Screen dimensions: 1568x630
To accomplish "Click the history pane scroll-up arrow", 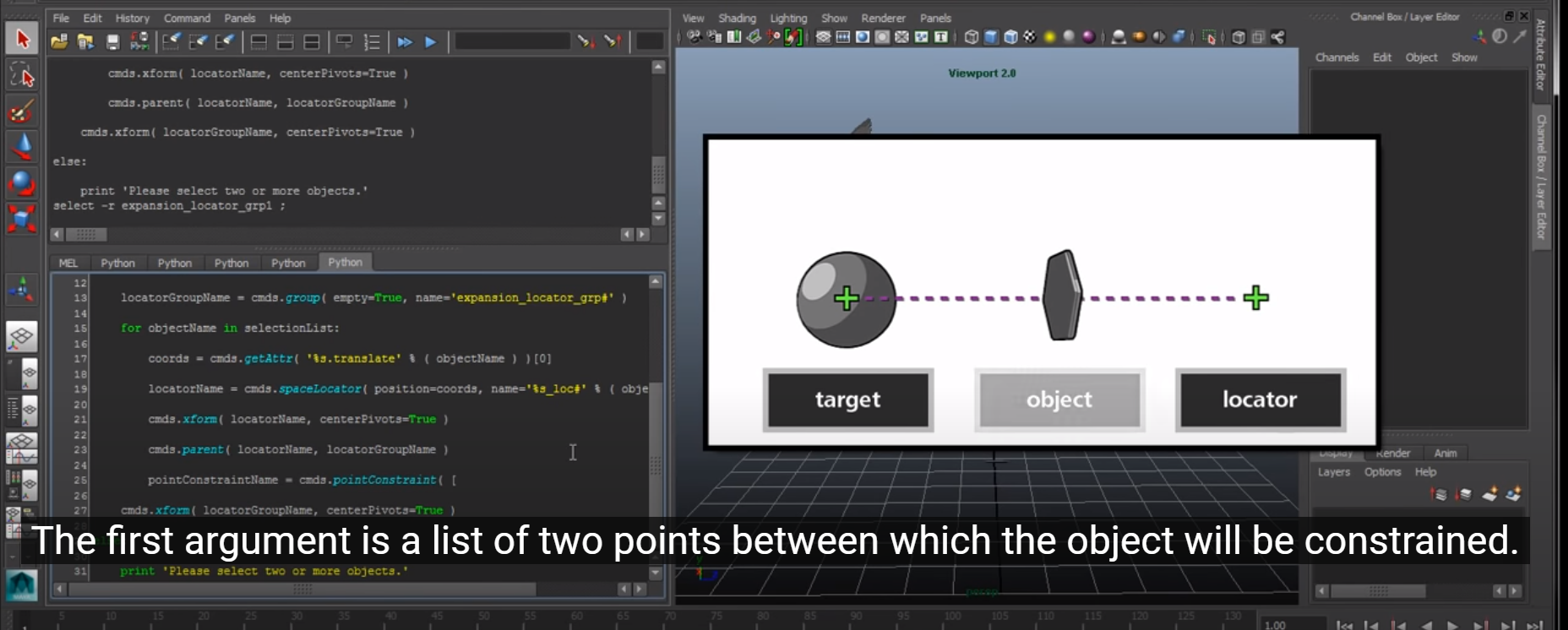I will pyautogui.click(x=659, y=67).
